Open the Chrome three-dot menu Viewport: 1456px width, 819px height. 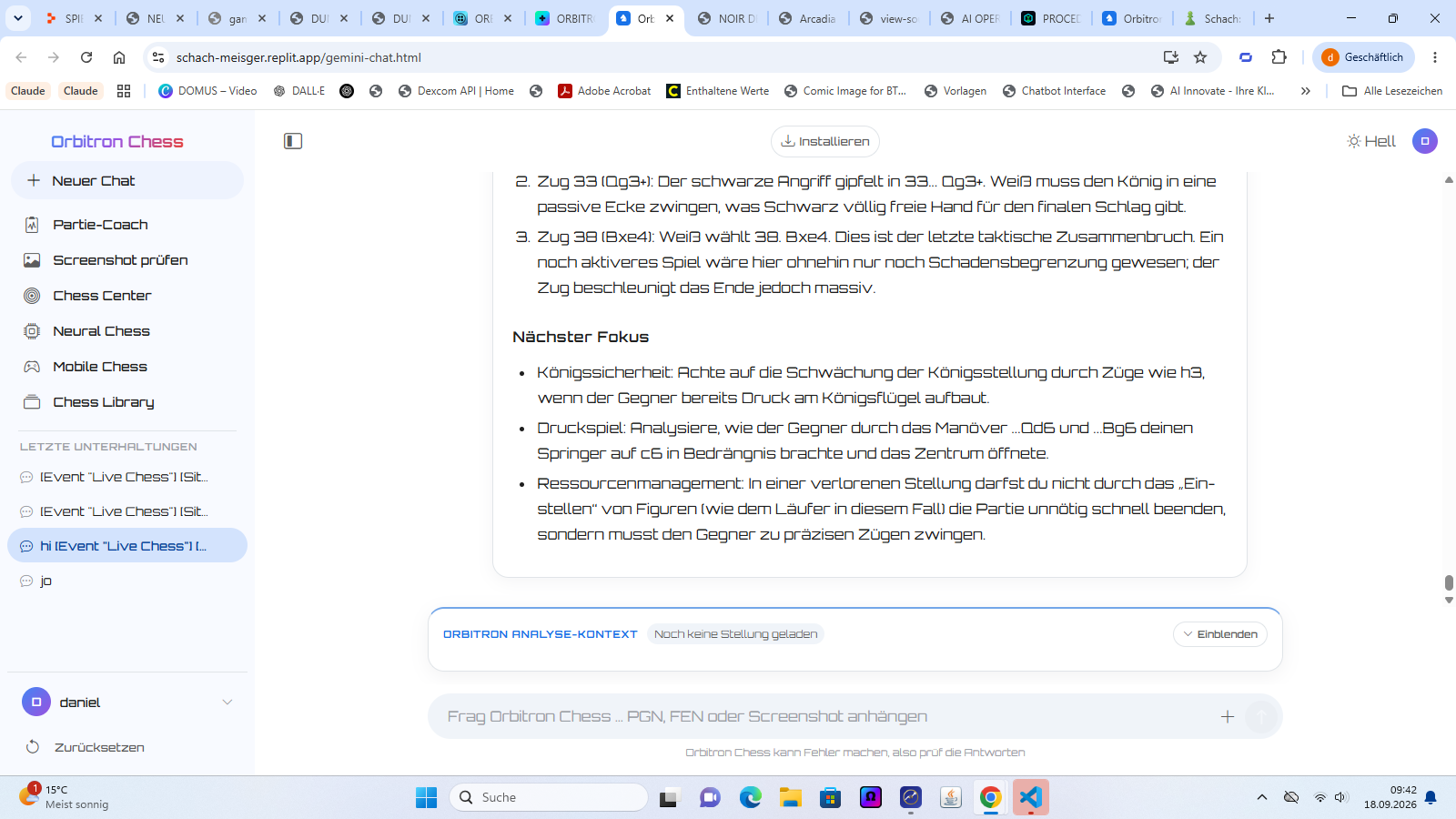[1435, 57]
